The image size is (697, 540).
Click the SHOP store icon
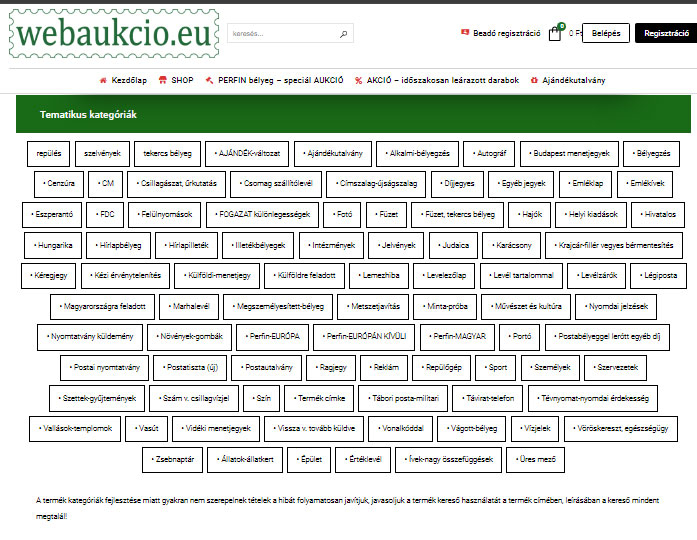tap(163, 80)
